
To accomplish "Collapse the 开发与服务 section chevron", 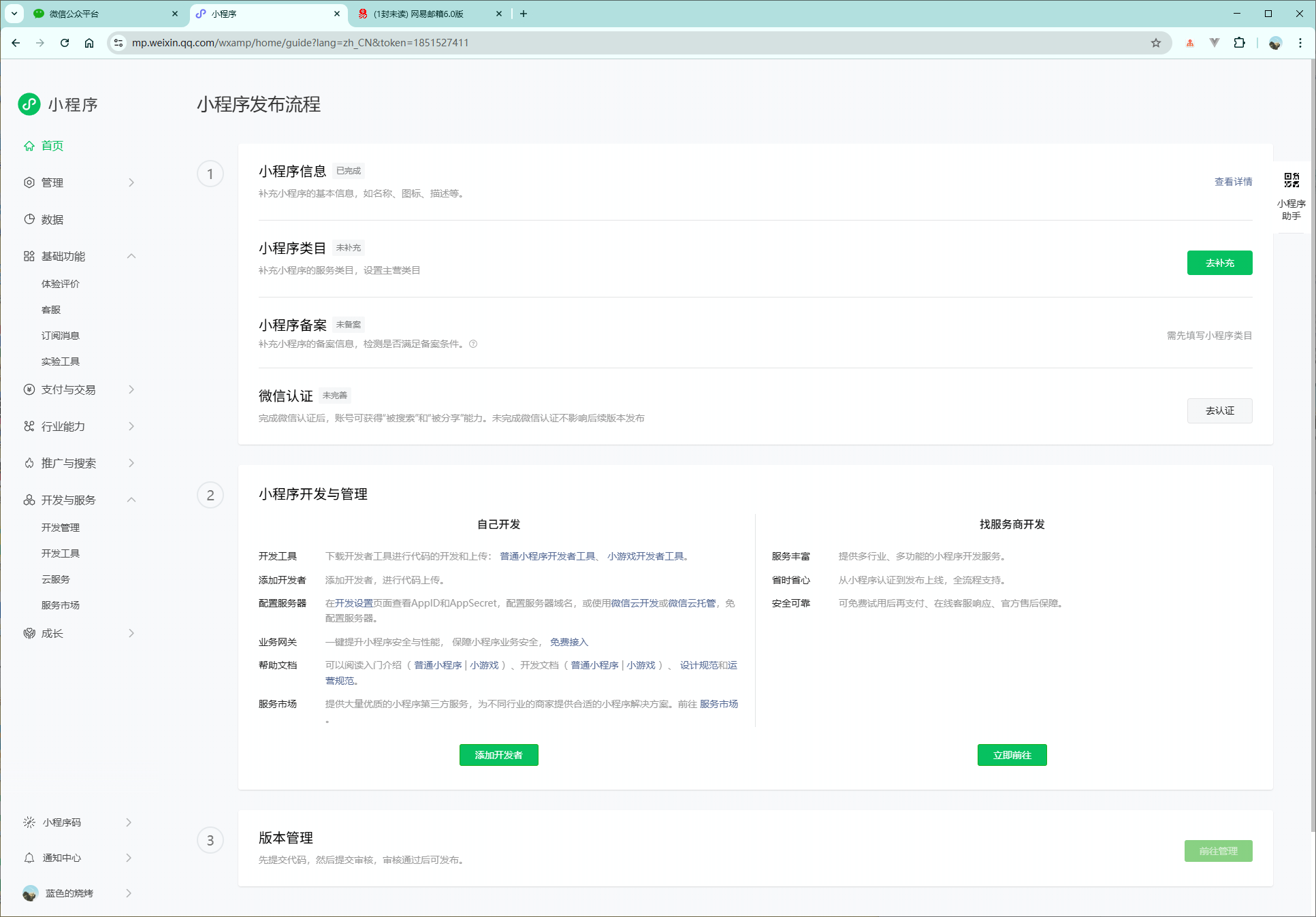I will click(131, 500).
